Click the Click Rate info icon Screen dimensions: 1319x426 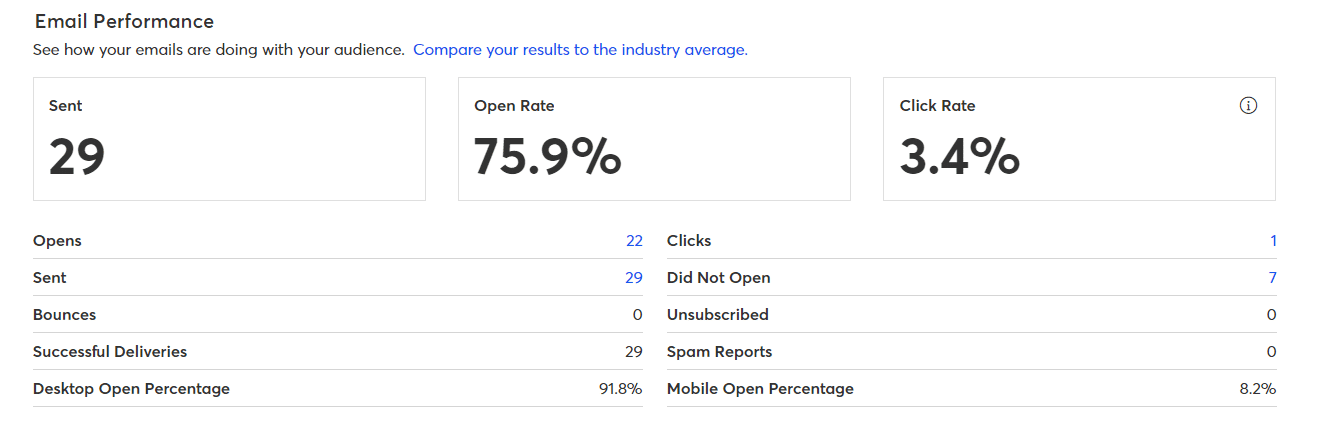tap(1248, 106)
